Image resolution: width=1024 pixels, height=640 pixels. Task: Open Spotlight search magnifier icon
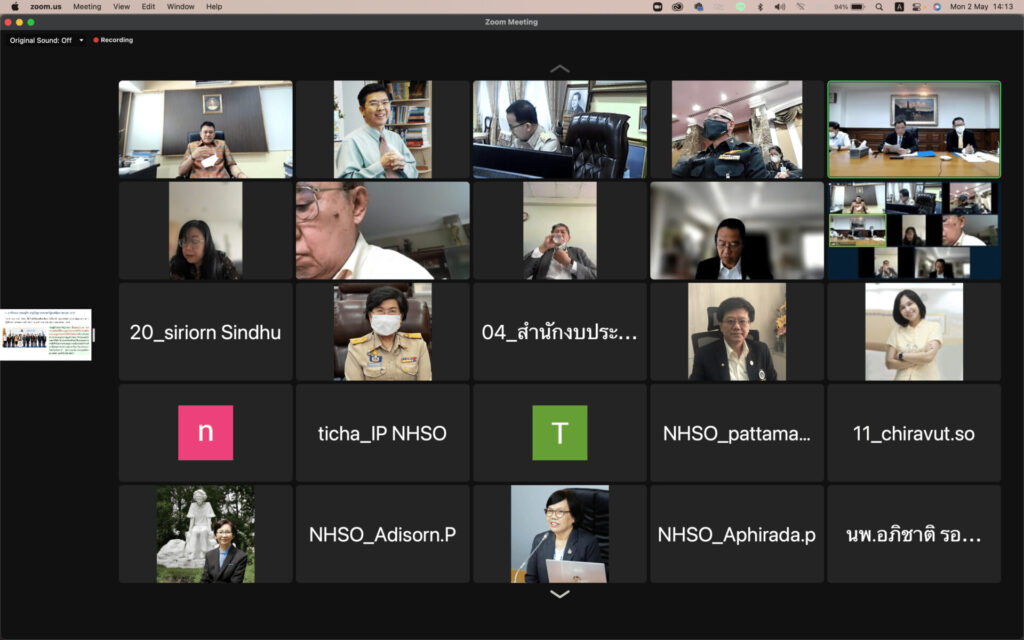point(879,6)
